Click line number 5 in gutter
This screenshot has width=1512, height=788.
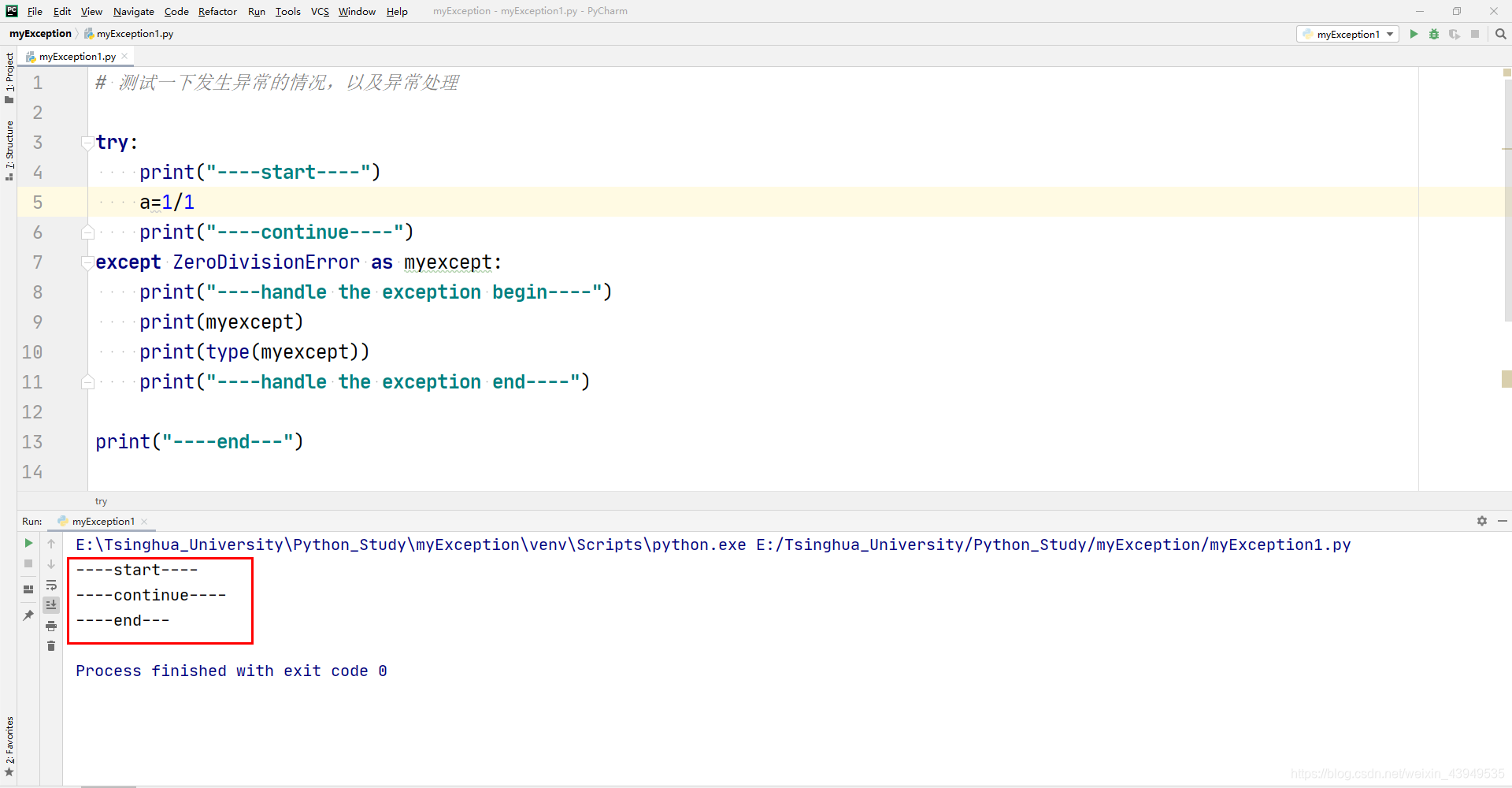pyautogui.click(x=37, y=203)
